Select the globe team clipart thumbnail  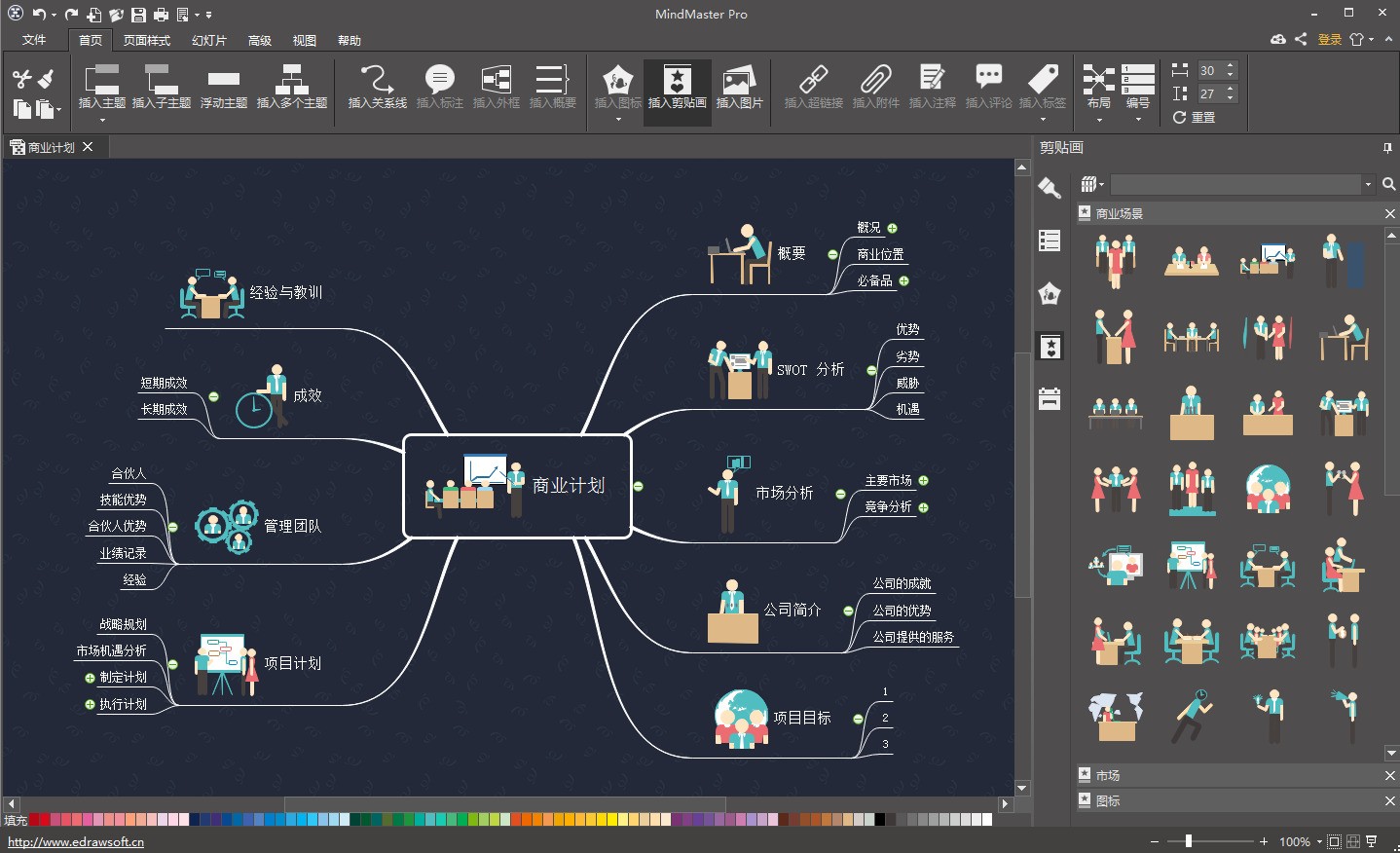[1268, 489]
